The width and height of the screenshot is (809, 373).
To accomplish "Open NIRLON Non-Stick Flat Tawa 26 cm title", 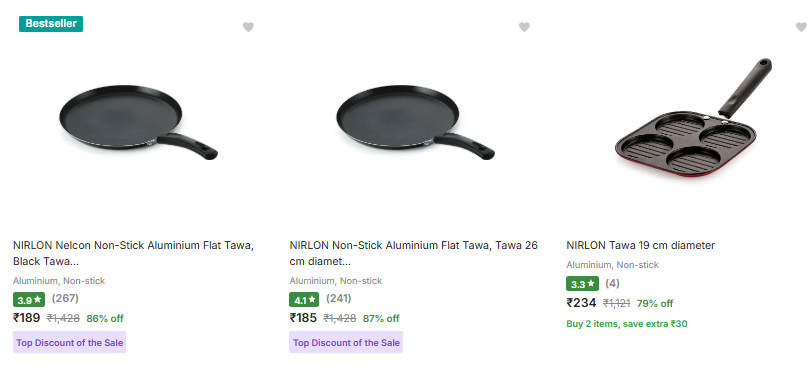I will 414,253.
